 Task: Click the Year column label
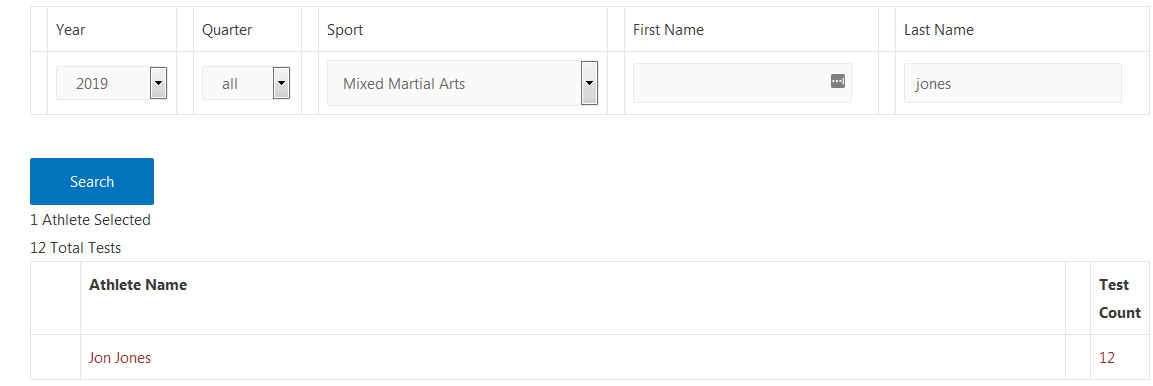pyautogui.click(x=71, y=30)
